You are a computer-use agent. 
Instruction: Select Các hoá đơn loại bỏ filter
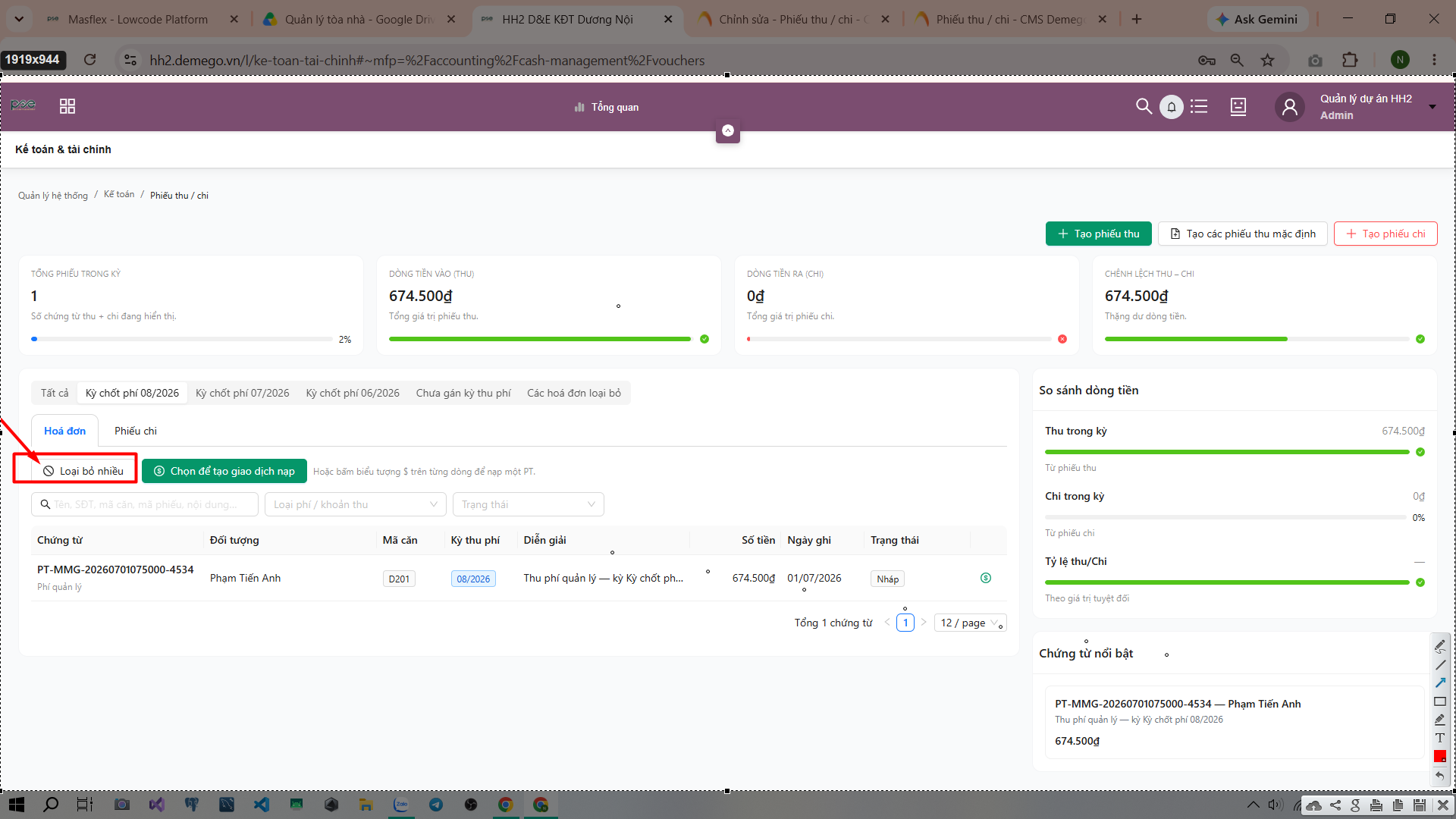pyautogui.click(x=574, y=393)
